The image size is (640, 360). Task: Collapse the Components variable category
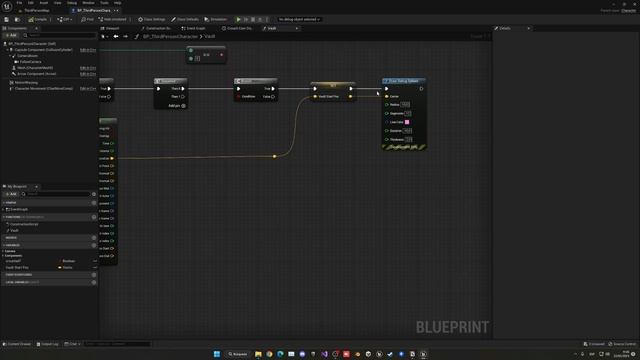pos(3,256)
